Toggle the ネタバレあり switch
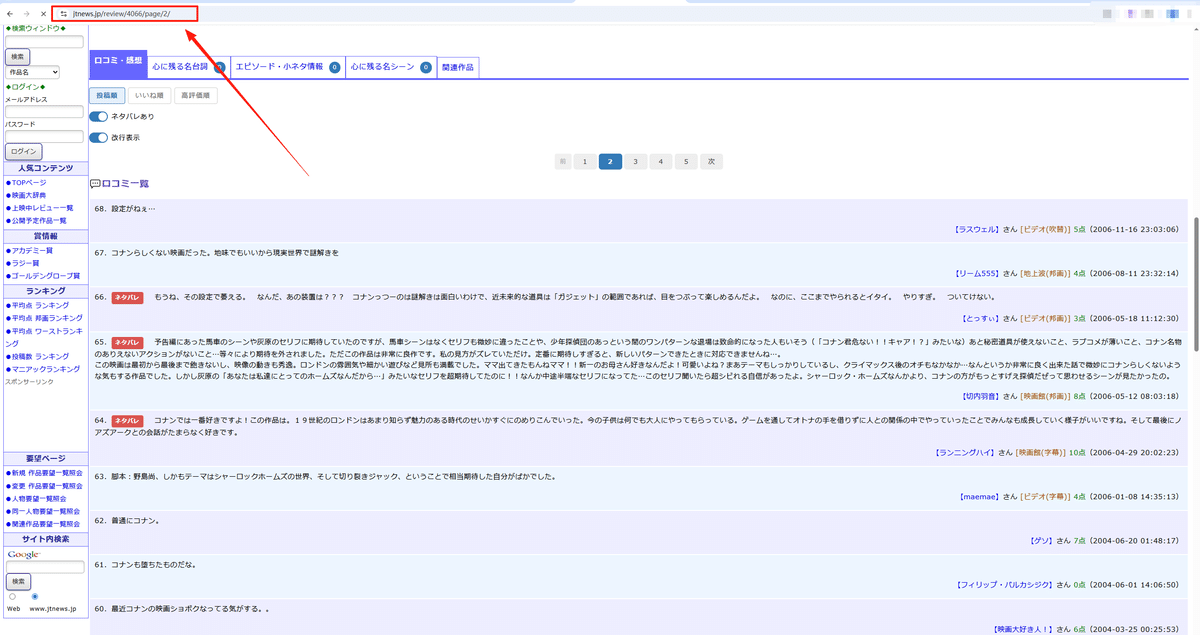Image resolution: width=1200 pixels, height=635 pixels. click(x=98, y=117)
